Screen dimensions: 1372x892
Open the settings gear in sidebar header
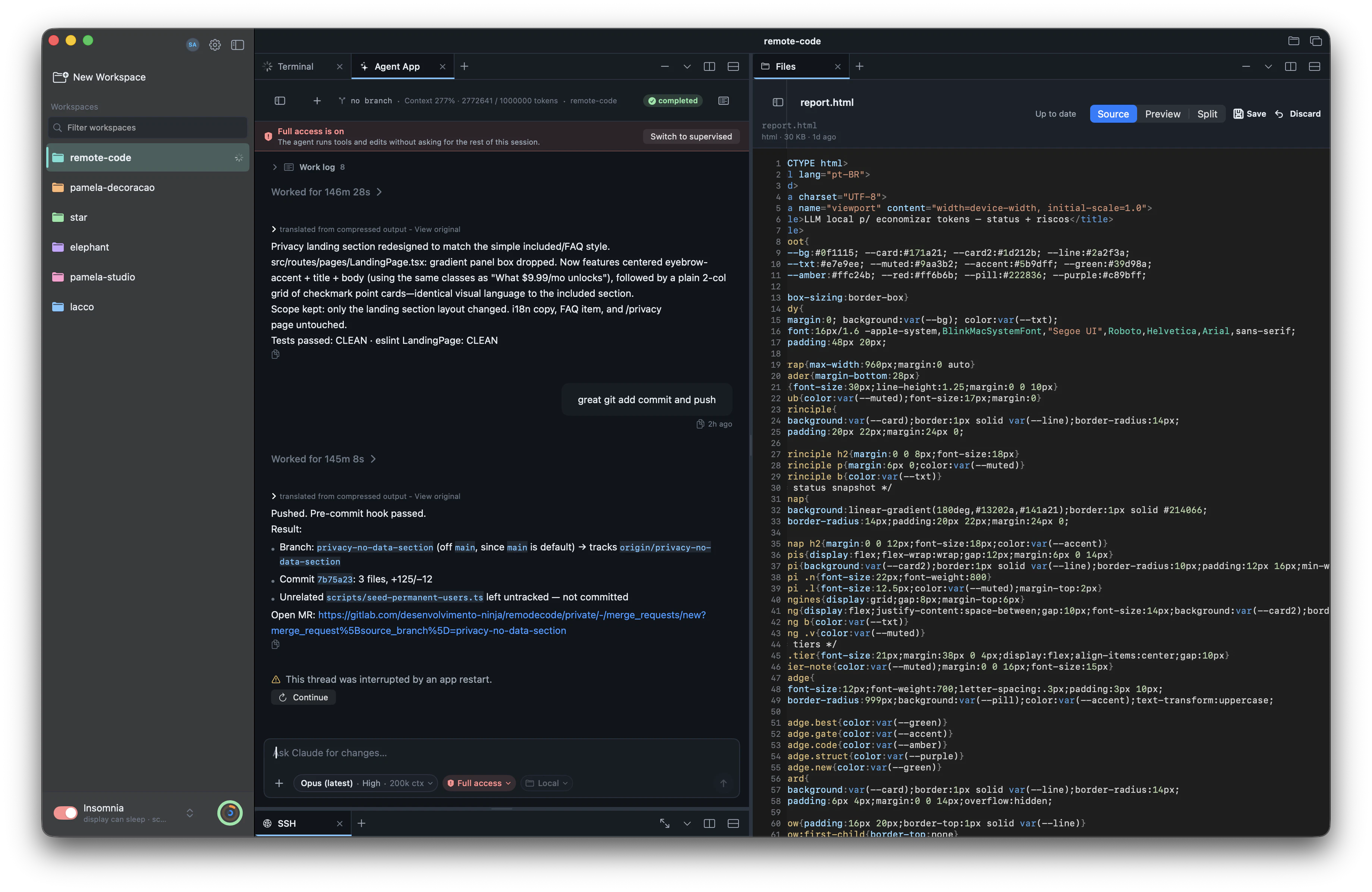point(215,44)
